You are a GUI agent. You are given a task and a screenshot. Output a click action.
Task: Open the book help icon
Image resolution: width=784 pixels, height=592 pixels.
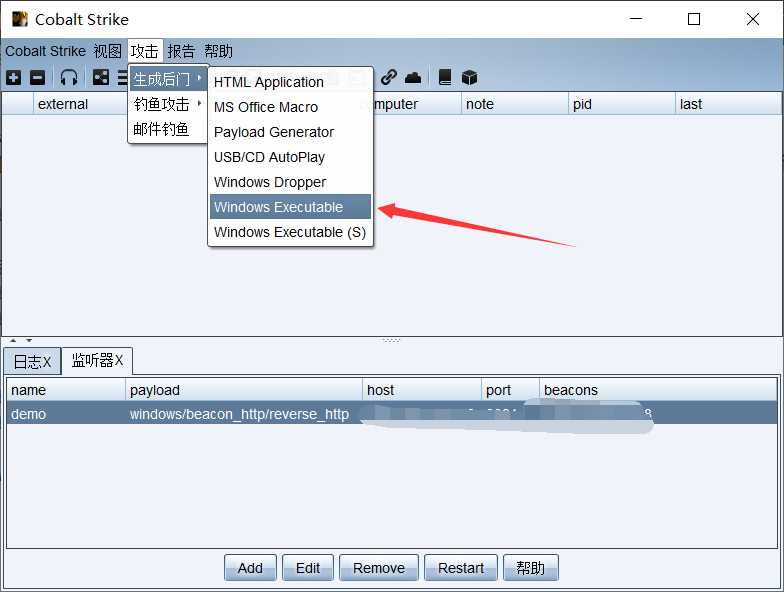tap(445, 78)
